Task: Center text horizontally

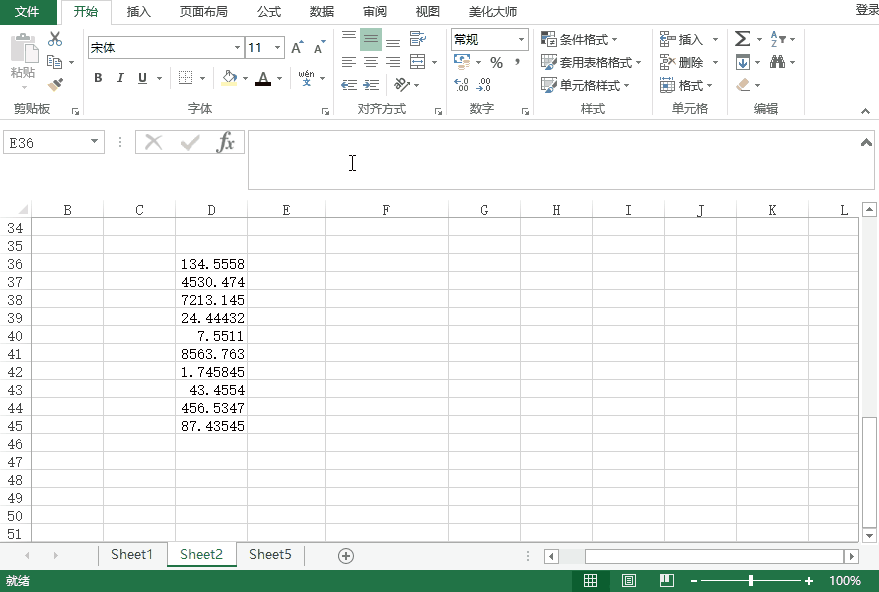Action: [371, 62]
